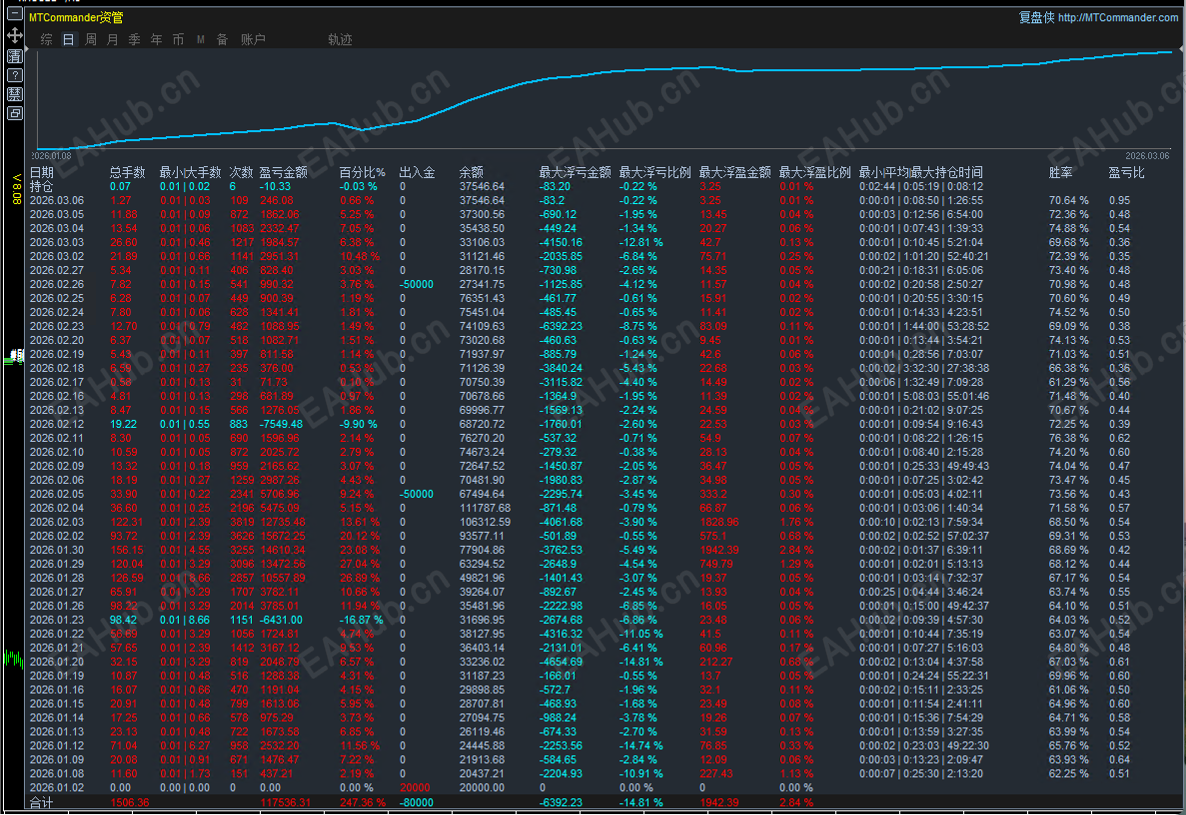This screenshot has width=1186, height=815.
Task: Click the 轨迹 trajectory tab
Action: (340, 39)
